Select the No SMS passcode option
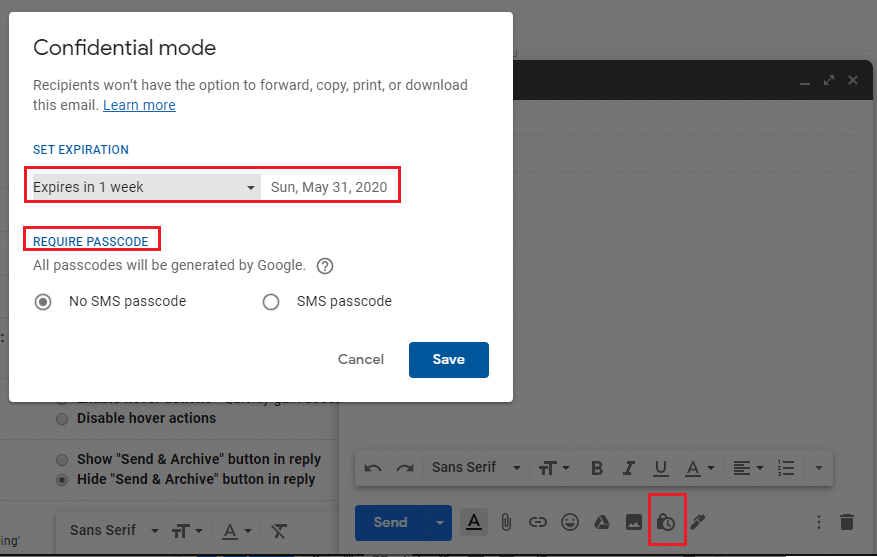877x557 pixels. tap(43, 302)
